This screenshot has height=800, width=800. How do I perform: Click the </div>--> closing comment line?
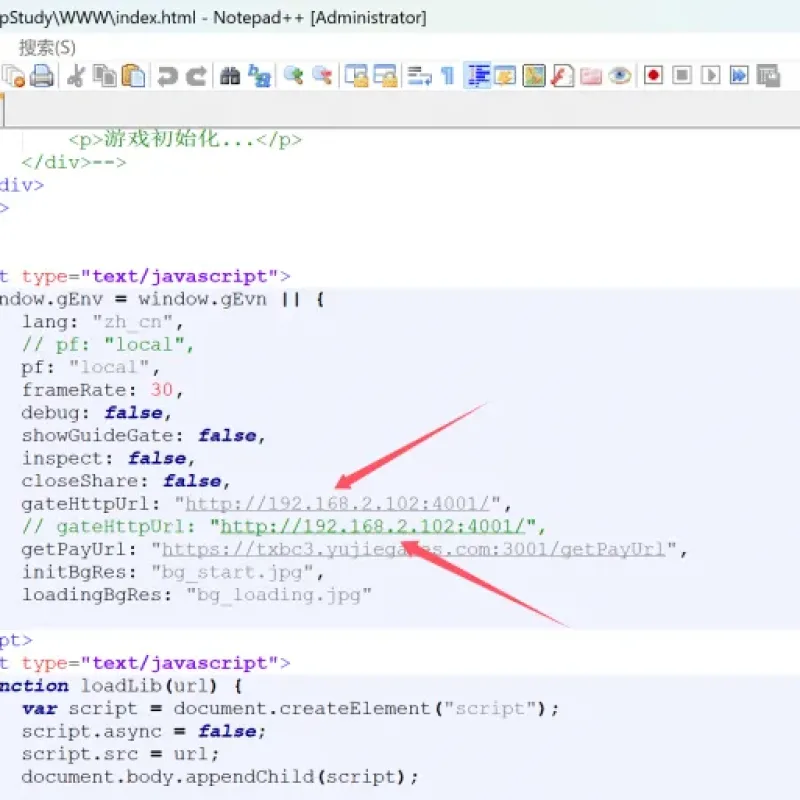73,163
